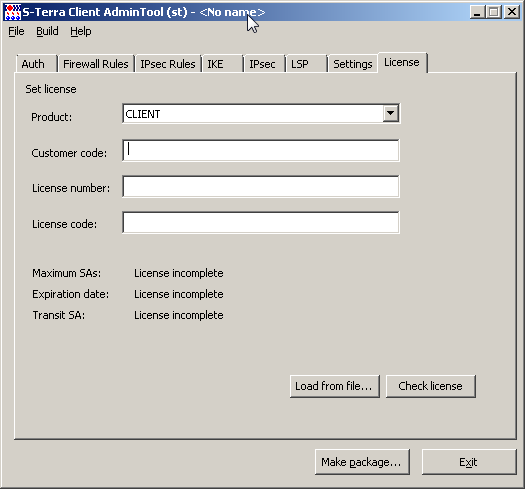The width and height of the screenshot is (525, 489).
Task: Open the Product dropdown arrow
Action: pos(390,114)
